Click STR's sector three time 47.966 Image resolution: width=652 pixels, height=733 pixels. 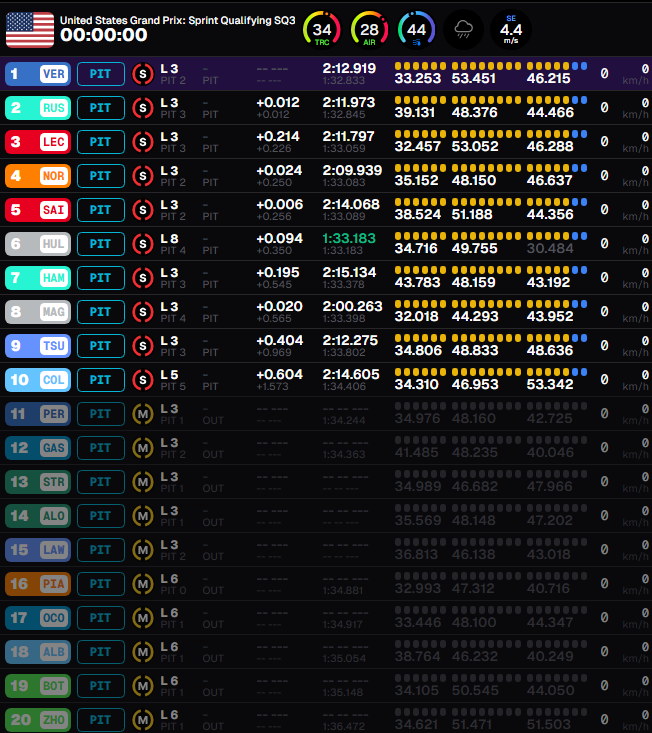coord(550,487)
